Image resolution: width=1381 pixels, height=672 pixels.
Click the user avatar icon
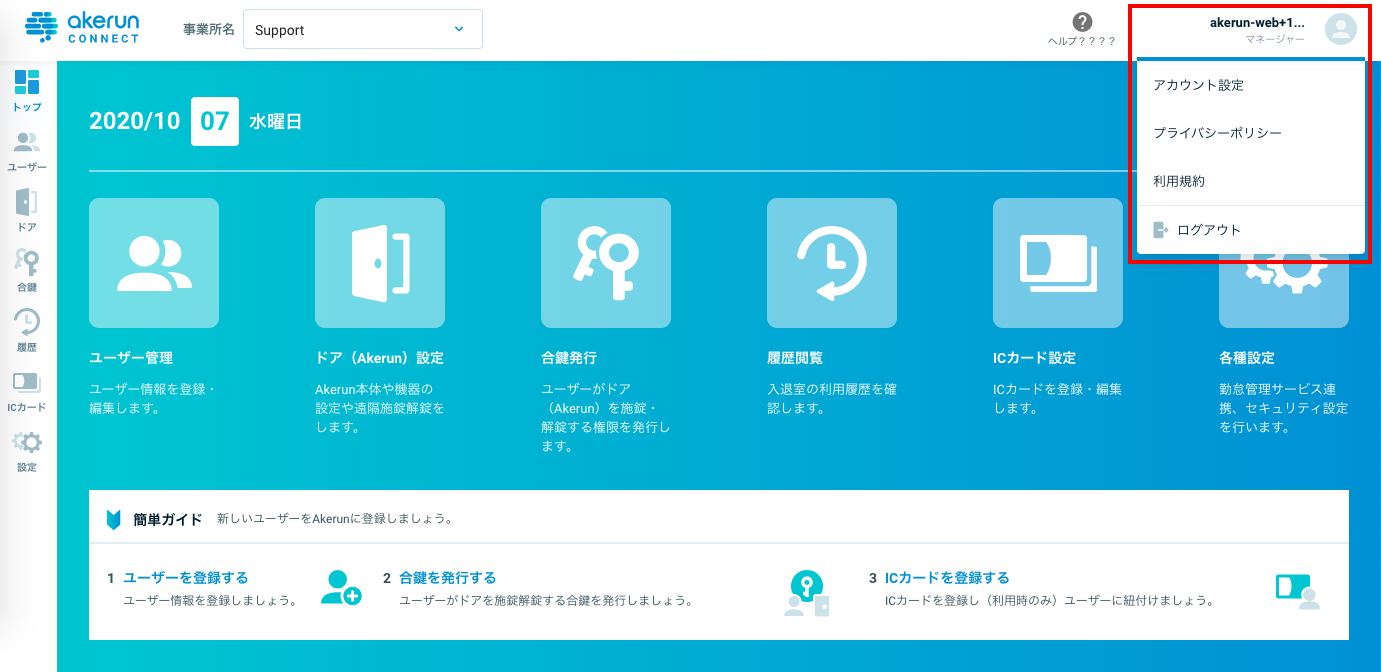1340,29
